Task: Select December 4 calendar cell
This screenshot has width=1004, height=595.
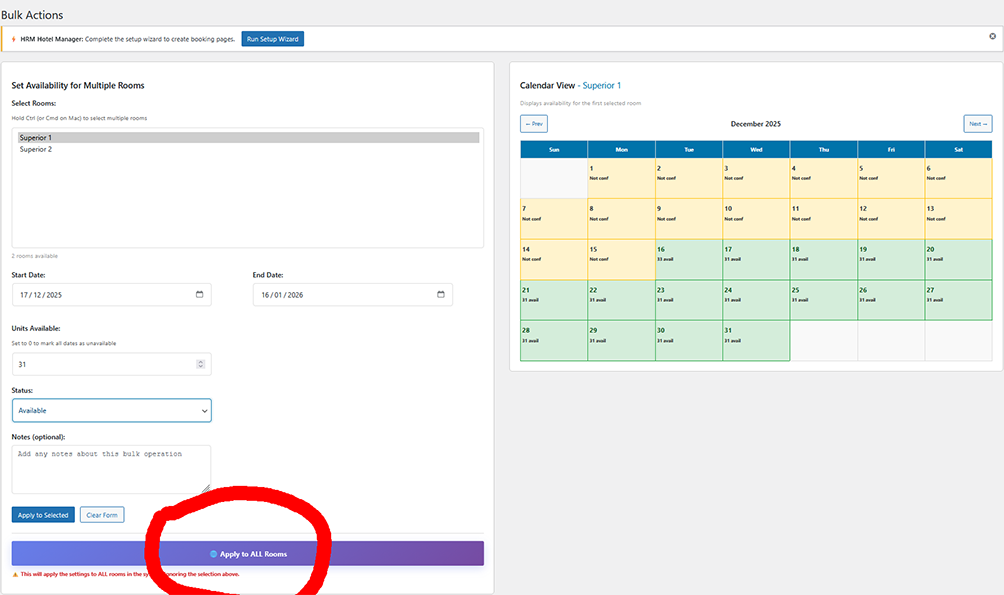Action: click(x=823, y=178)
